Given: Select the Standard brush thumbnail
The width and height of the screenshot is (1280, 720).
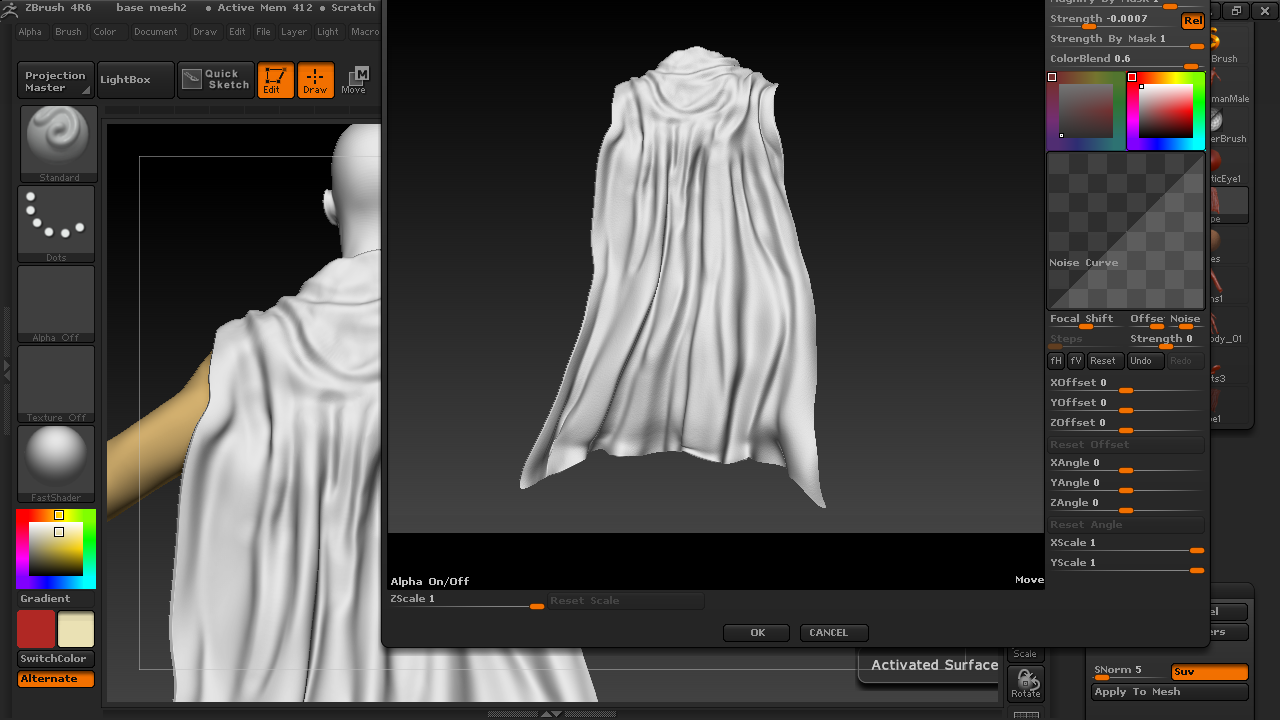Looking at the screenshot, I should (59, 143).
